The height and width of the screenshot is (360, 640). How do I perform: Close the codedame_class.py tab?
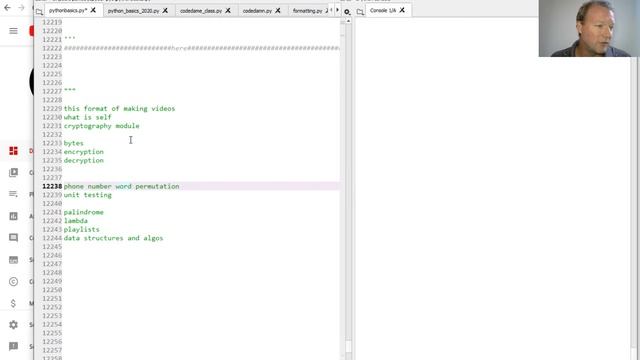click(x=228, y=11)
